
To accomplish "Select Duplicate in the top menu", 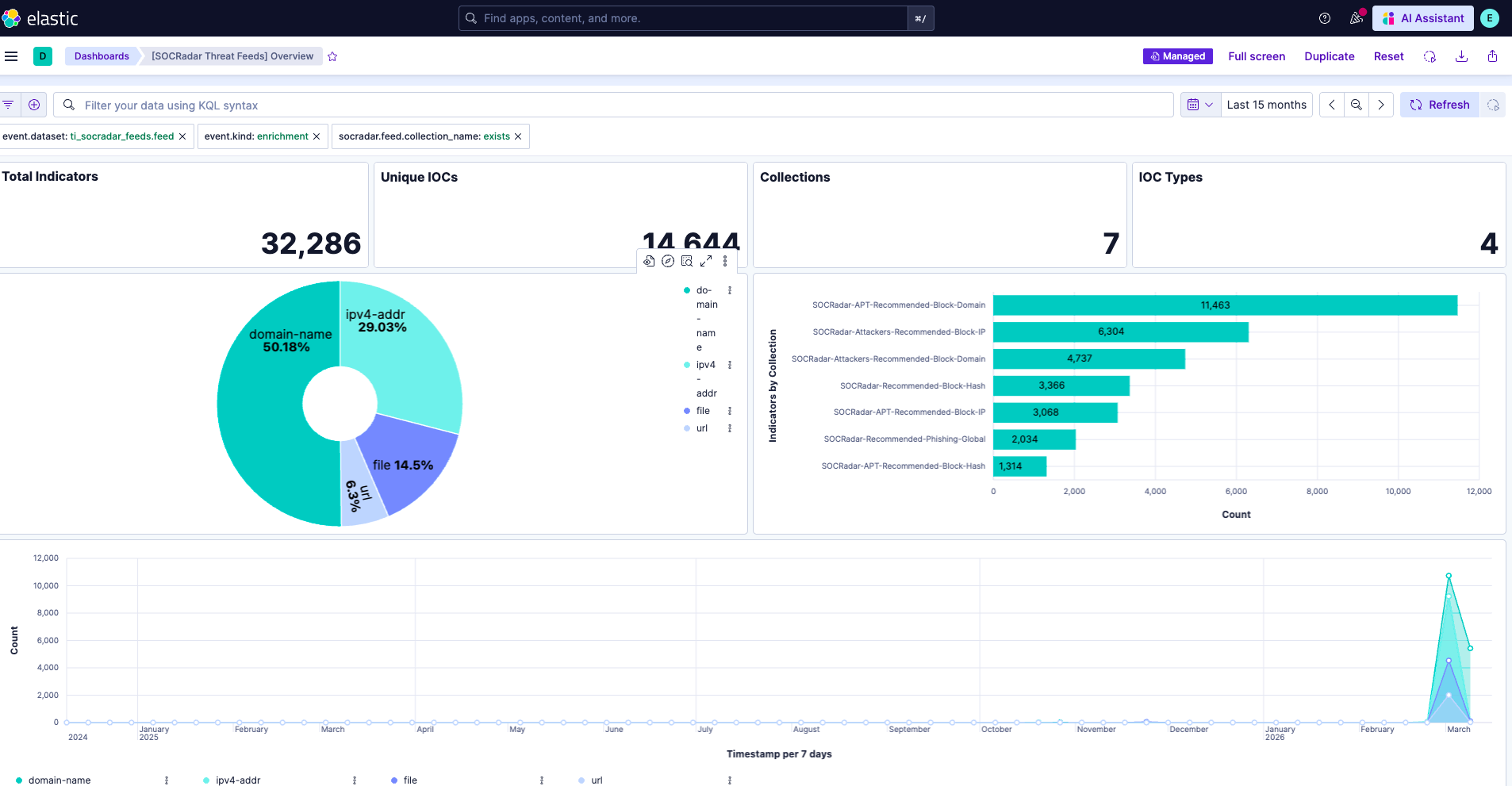I will [x=1330, y=56].
